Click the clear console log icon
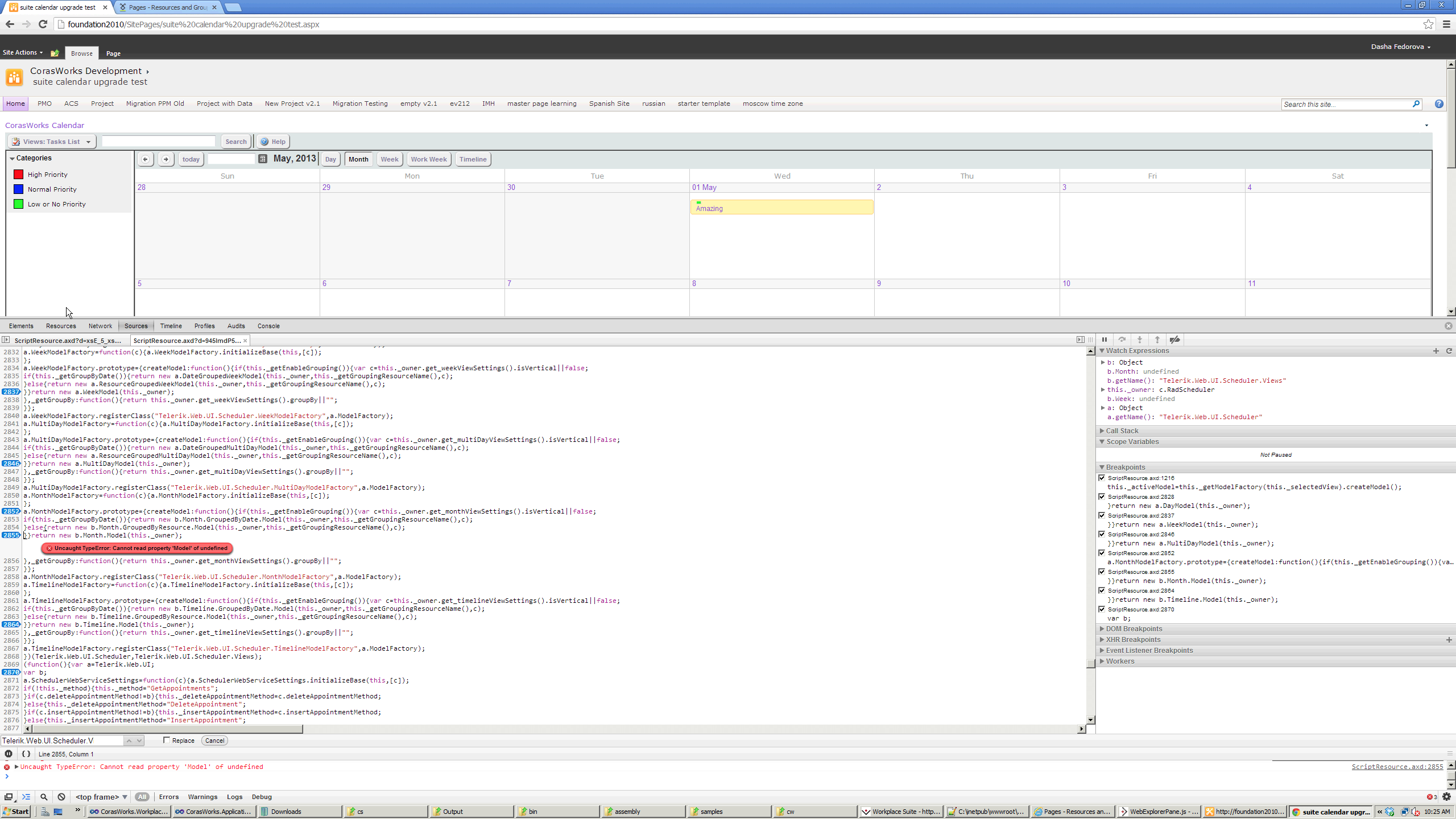 click(x=61, y=797)
